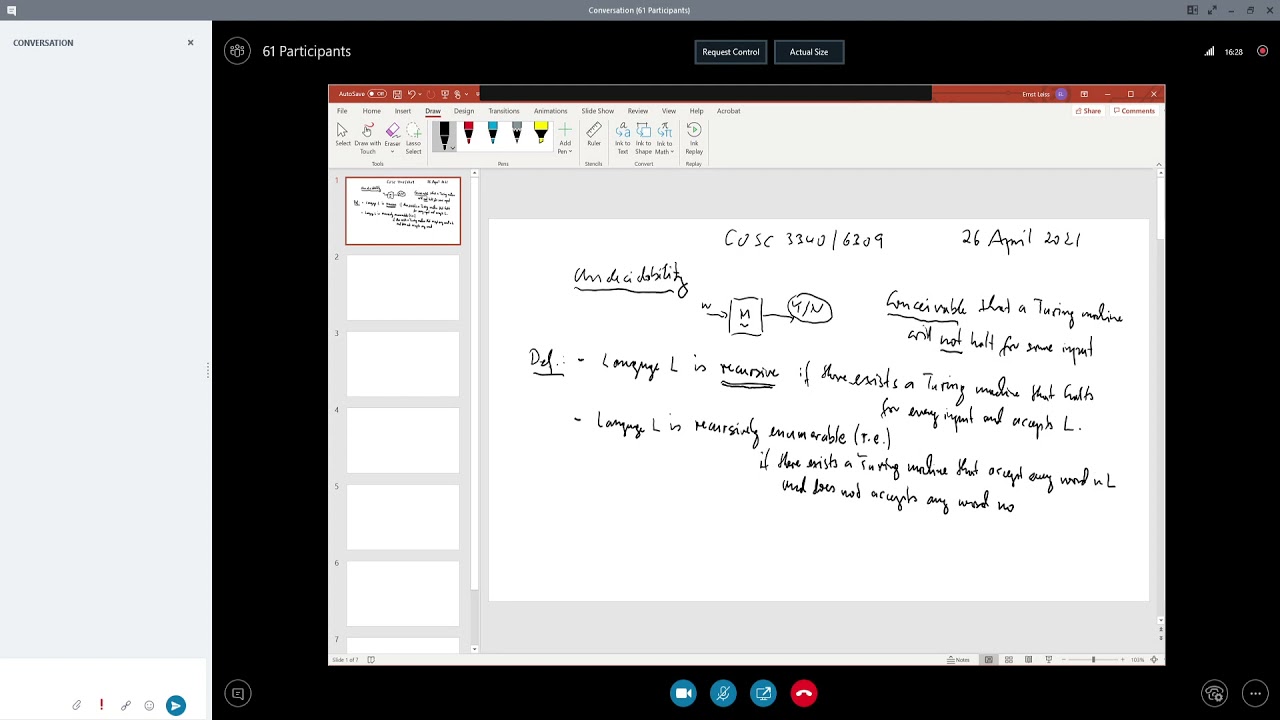
Task: Adjust the zoom slider handle
Action: tap(1093, 659)
